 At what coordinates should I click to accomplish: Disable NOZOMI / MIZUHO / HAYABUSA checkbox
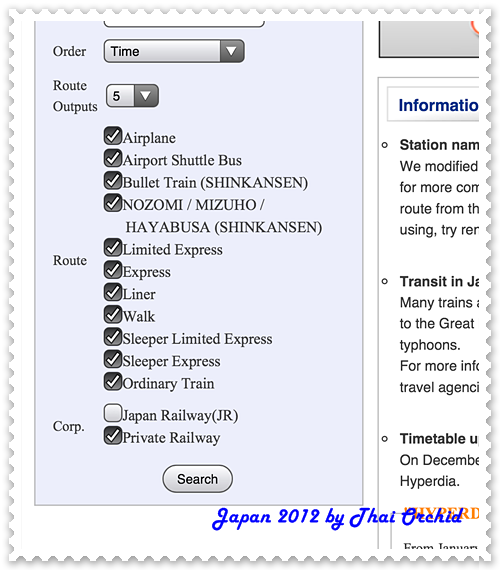tap(113, 203)
